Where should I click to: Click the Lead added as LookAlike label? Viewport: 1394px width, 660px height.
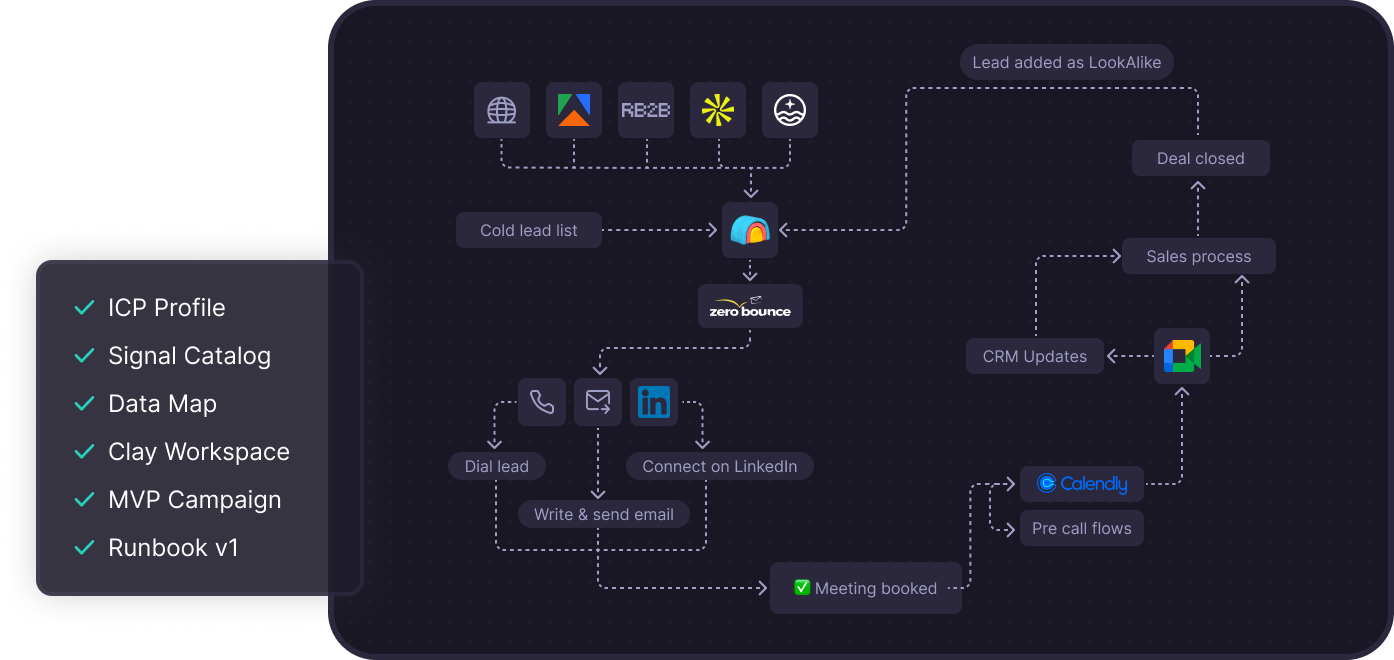pyautogui.click(x=1067, y=62)
